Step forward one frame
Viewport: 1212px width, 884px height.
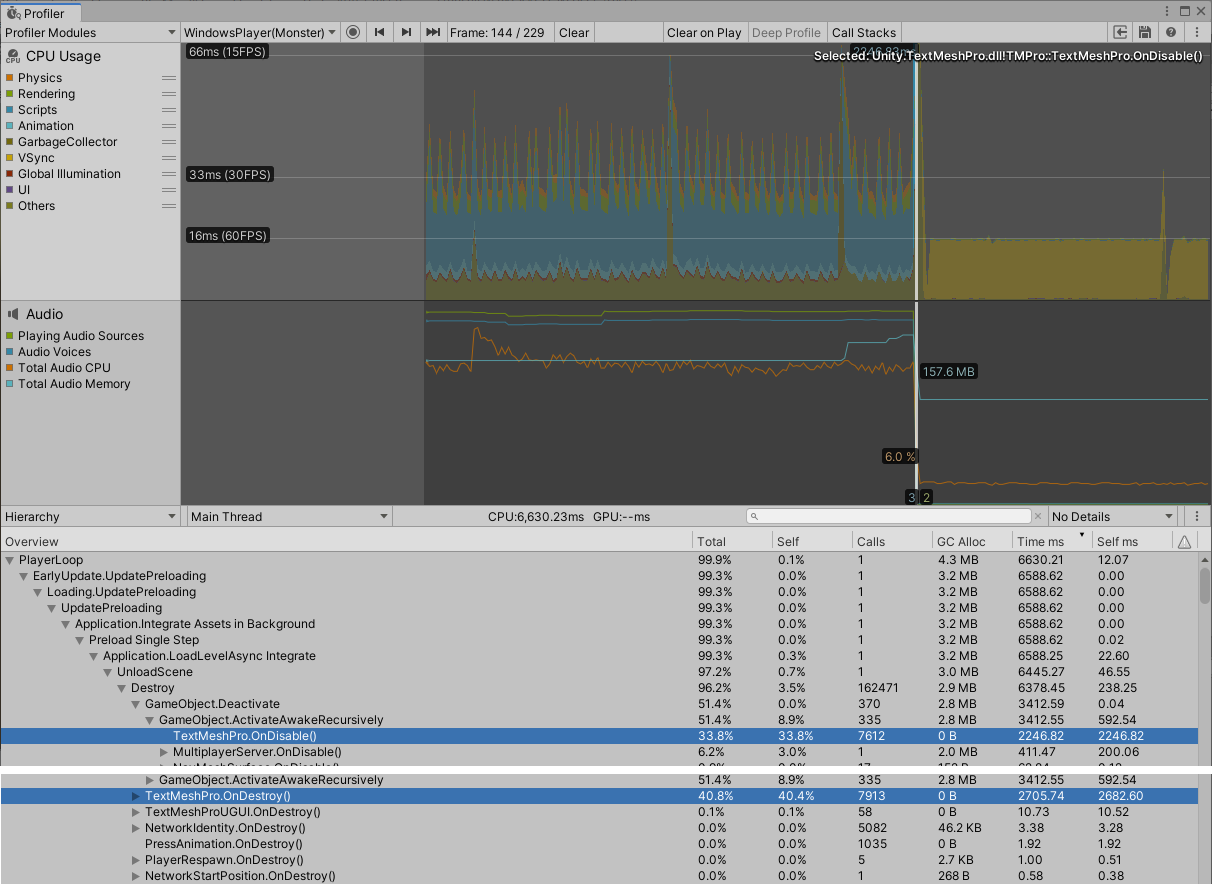[x=406, y=32]
